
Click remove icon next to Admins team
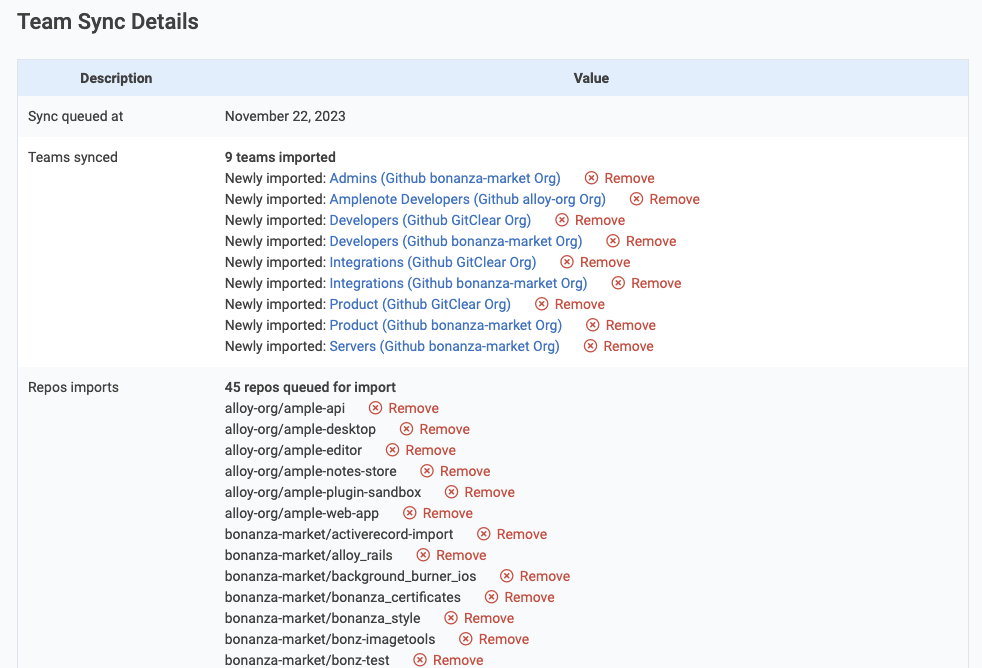point(591,178)
